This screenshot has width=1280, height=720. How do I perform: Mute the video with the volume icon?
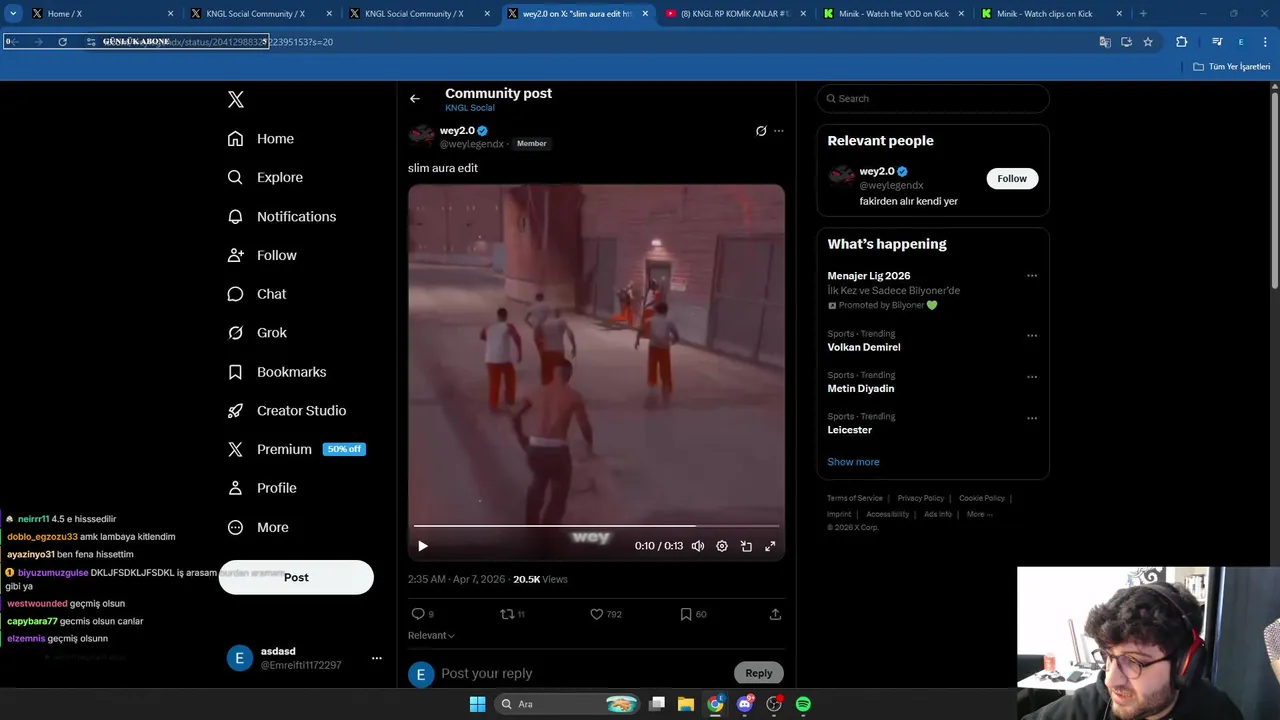tap(698, 546)
